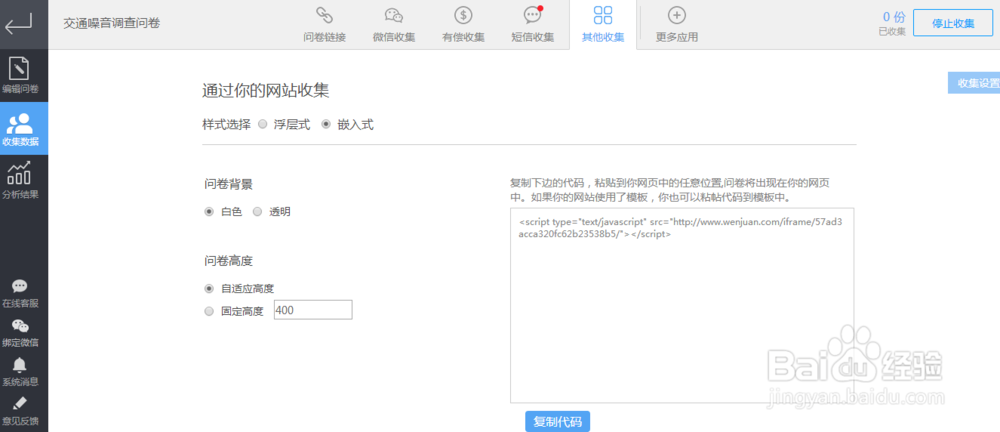Open the 收集设置 side button
Viewport: 1000px width, 432px height.
pyautogui.click(x=974, y=83)
